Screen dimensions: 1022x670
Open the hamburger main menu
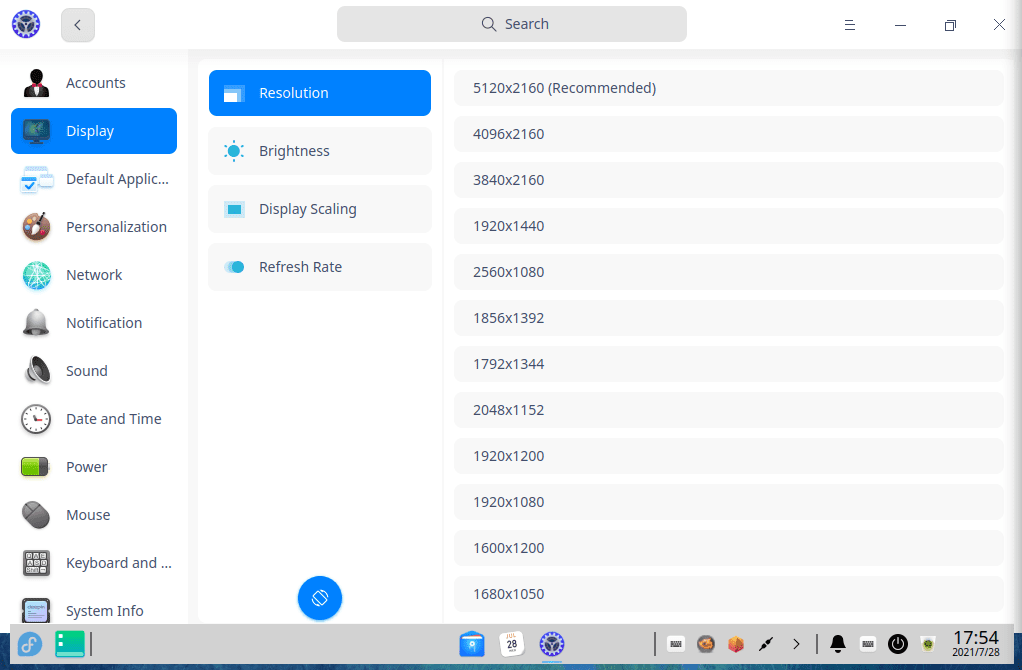point(849,25)
